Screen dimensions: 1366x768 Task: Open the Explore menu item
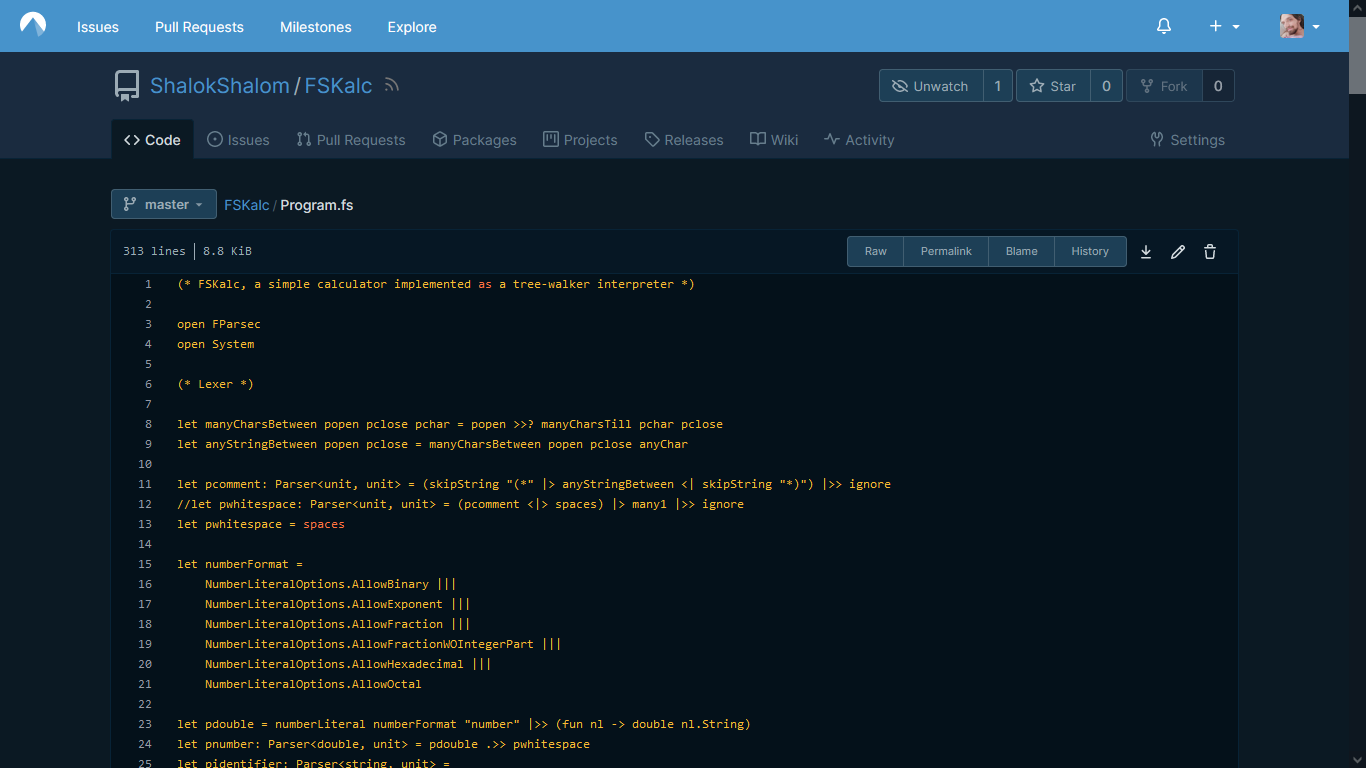coord(411,27)
